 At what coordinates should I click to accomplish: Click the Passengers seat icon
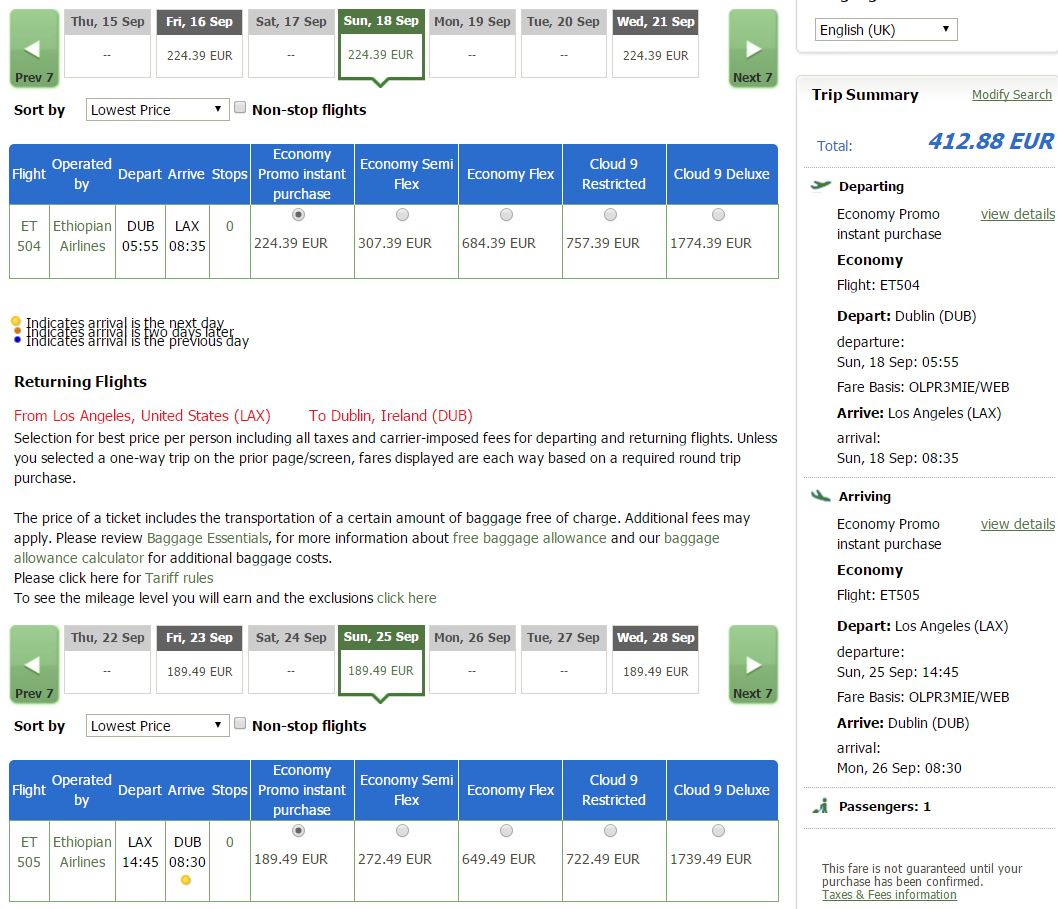(x=820, y=806)
